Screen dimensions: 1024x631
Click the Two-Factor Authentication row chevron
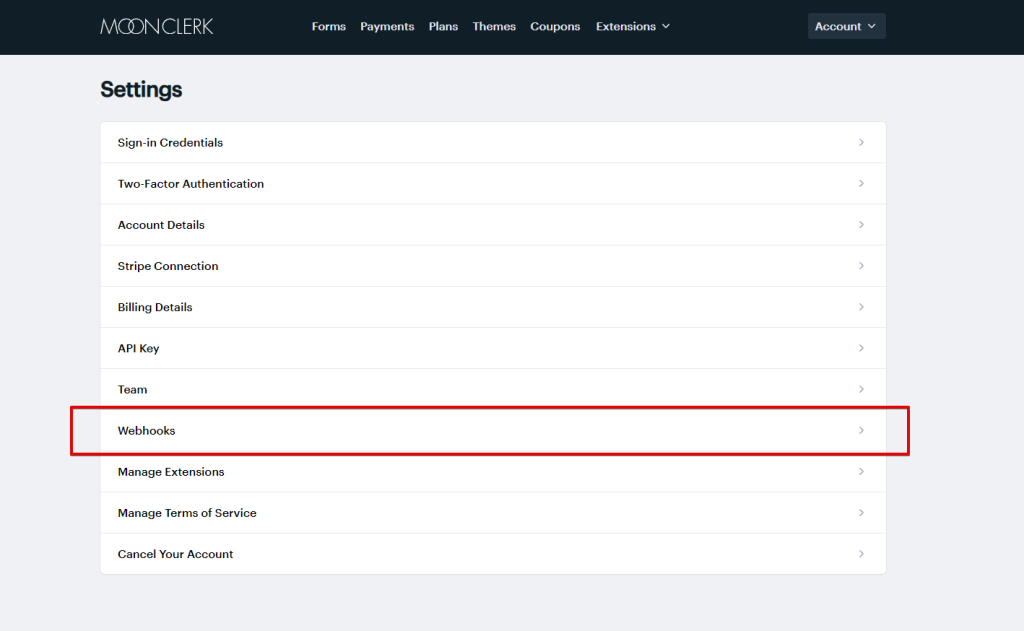(x=861, y=184)
